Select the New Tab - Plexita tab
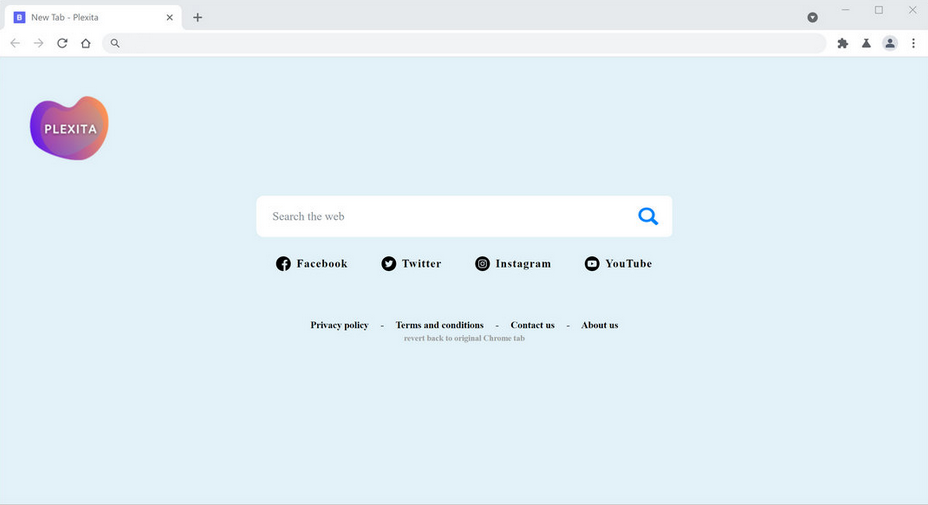The width and height of the screenshot is (928, 505). click(x=93, y=17)
